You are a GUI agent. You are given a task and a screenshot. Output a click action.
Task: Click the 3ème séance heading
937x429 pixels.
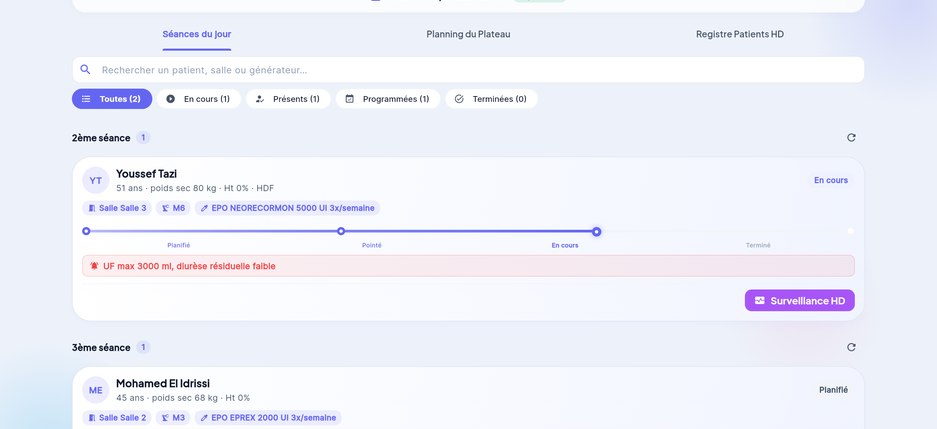coord(101,347)
